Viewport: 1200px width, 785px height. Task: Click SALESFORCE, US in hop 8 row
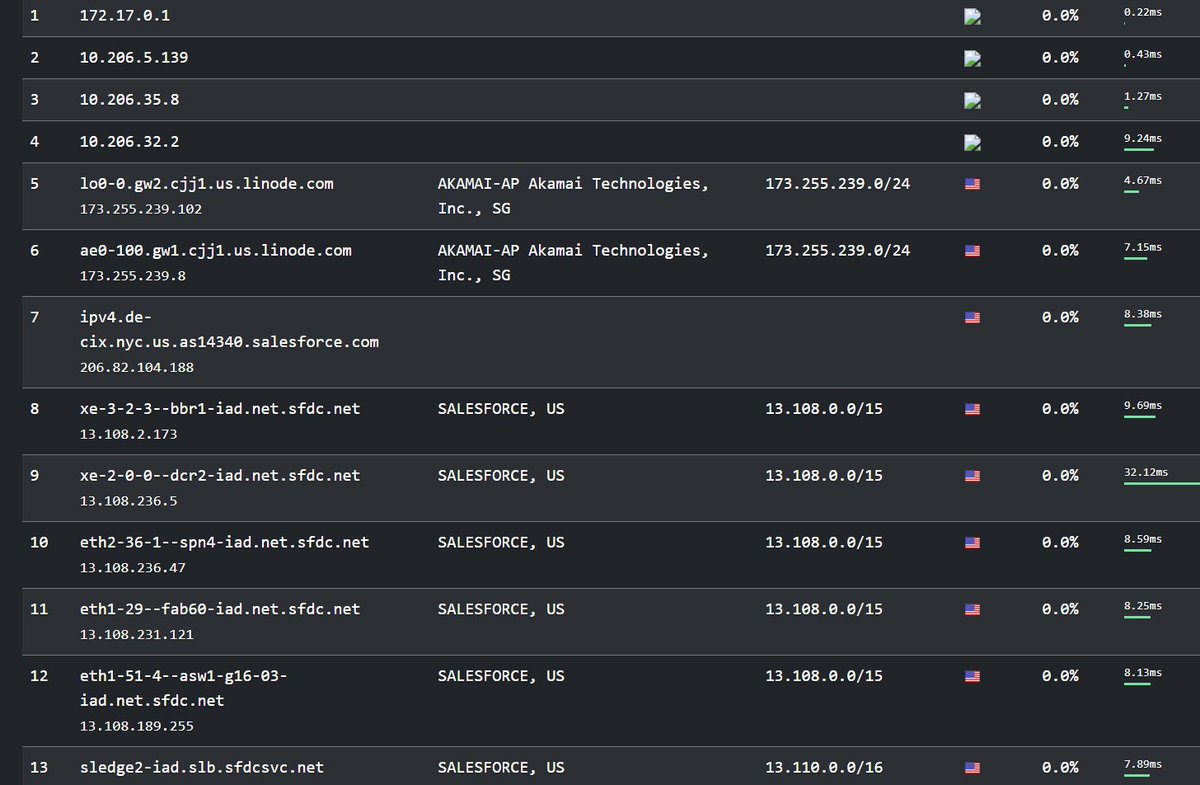click(x=501, y=408)
